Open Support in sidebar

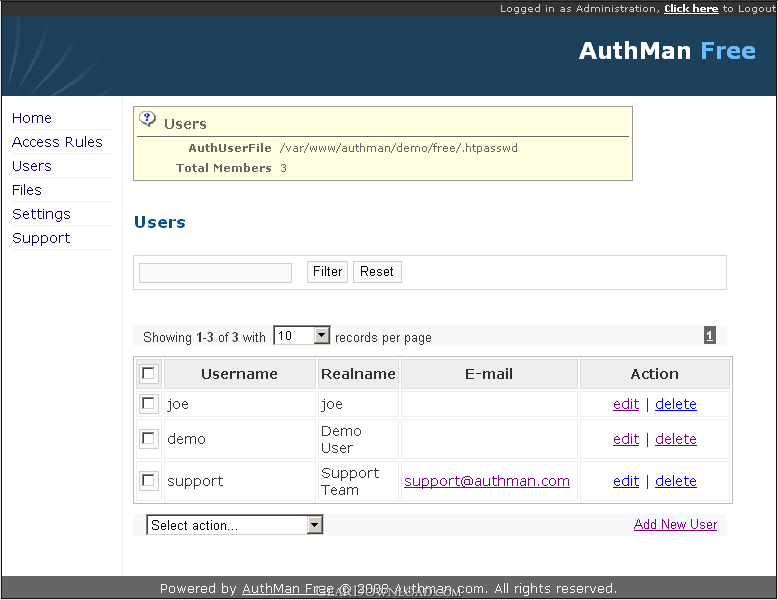[41, 238]
